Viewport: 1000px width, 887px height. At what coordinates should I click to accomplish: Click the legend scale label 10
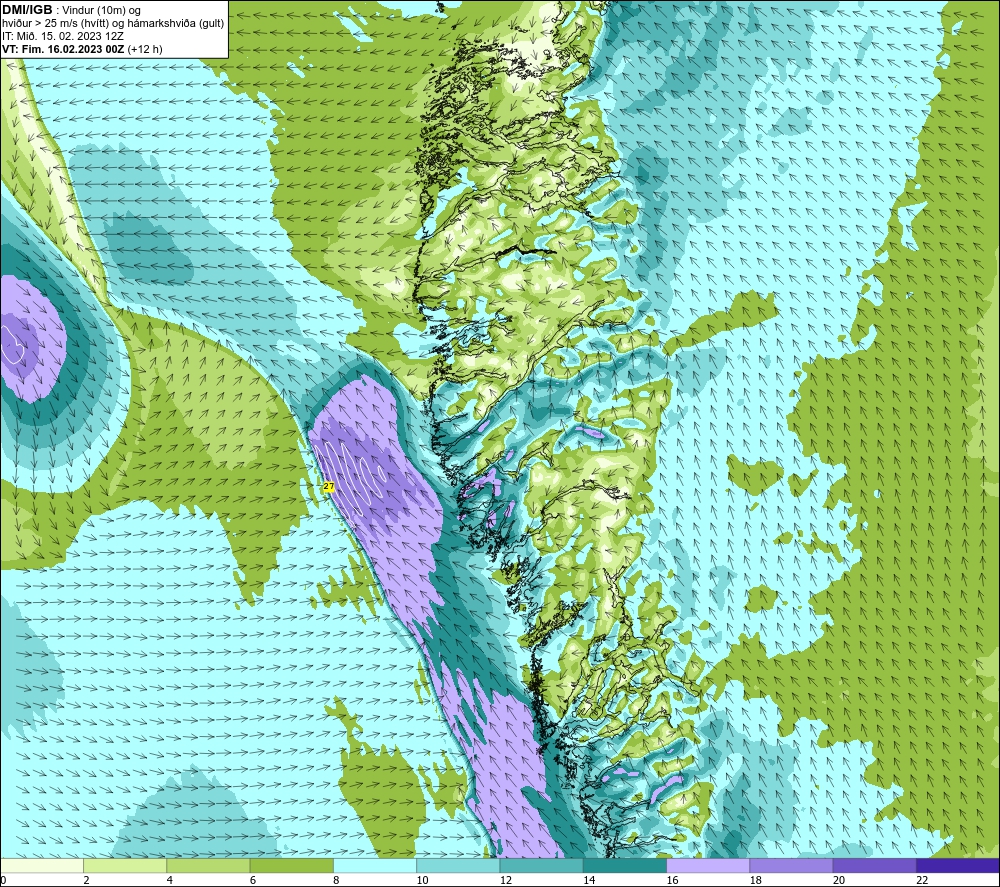tap(423, 880)
